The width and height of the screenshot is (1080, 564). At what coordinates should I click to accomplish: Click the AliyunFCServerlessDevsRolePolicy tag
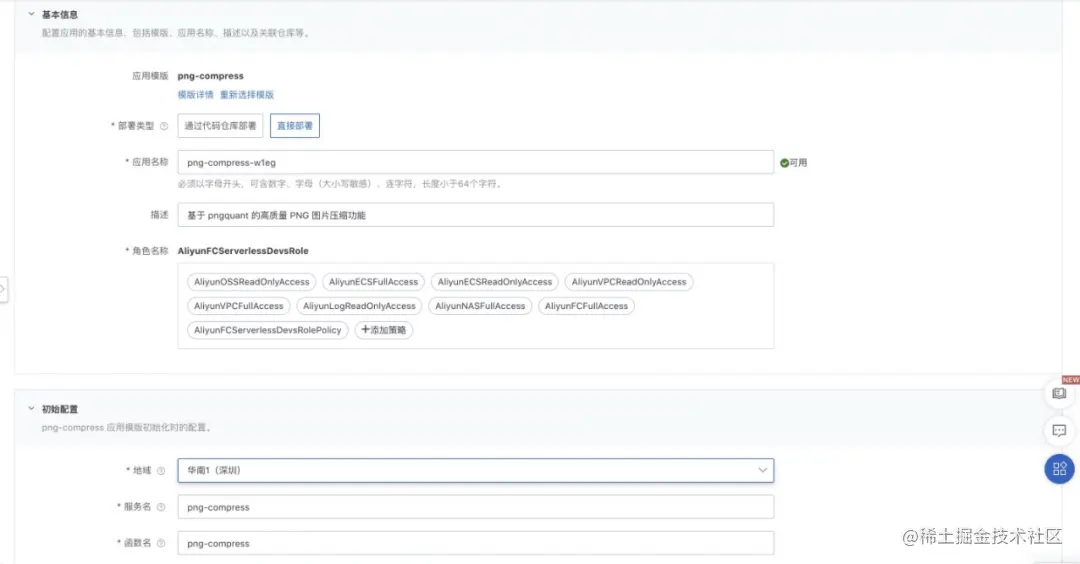[267, 330]
